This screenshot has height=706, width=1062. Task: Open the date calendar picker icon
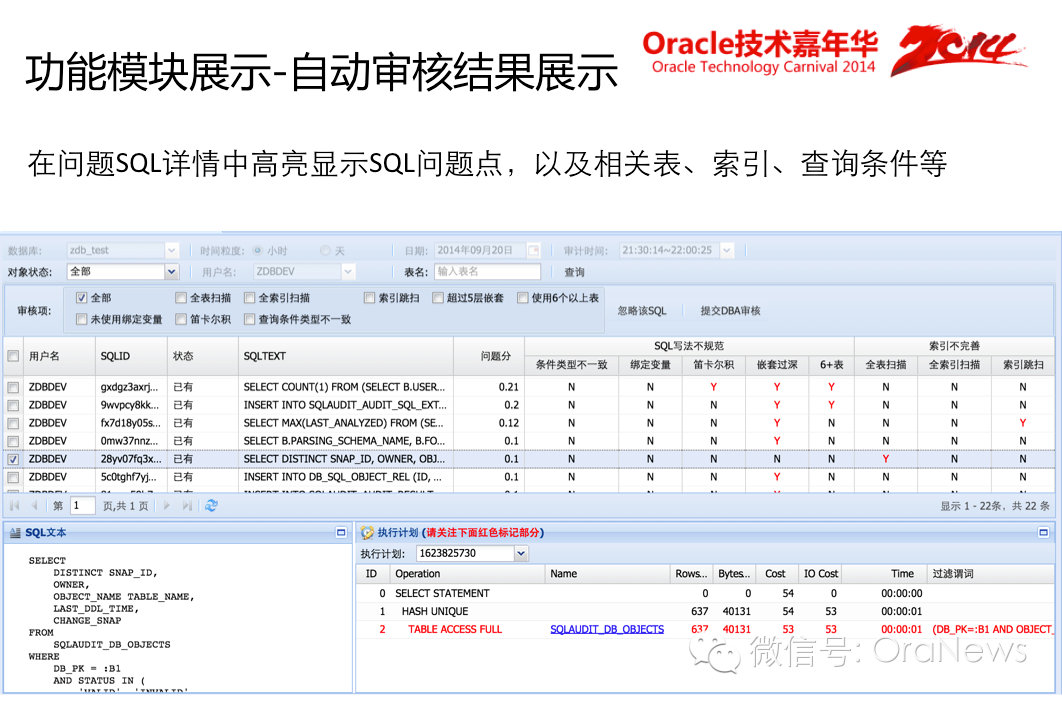pos(534,251)
